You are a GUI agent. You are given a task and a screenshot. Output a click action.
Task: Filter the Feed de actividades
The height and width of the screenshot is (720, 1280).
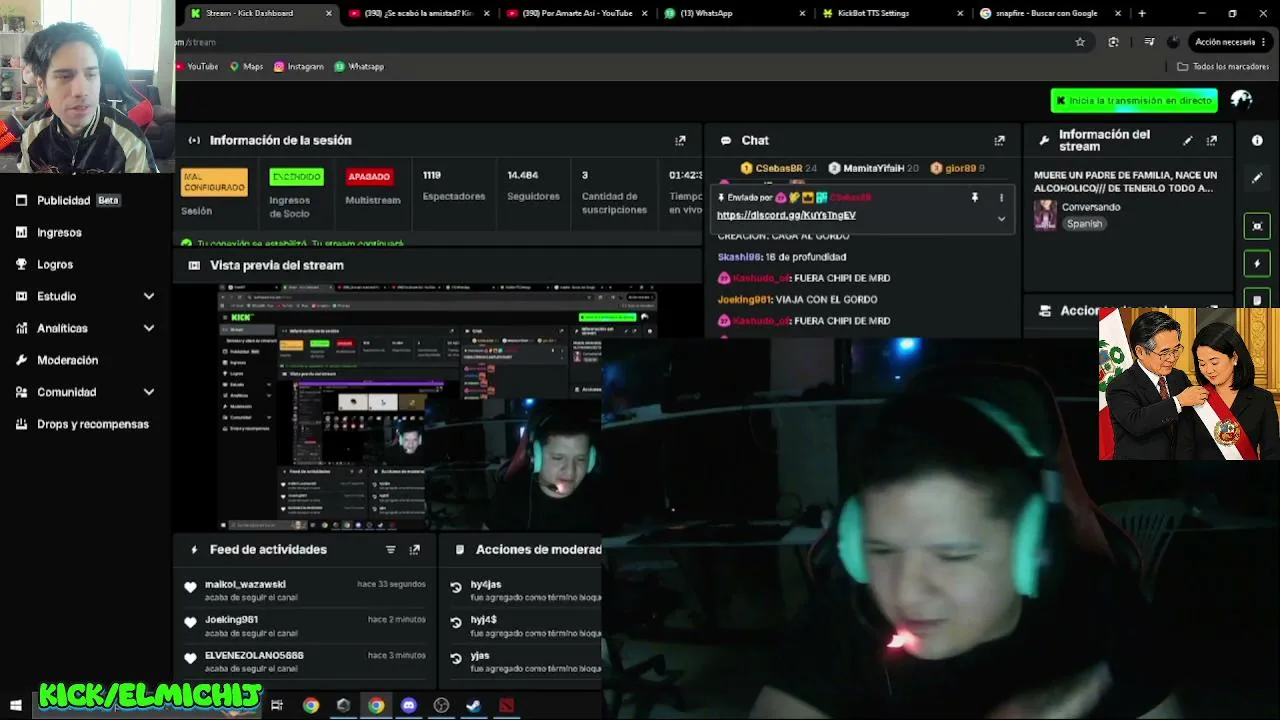[391, 549]
